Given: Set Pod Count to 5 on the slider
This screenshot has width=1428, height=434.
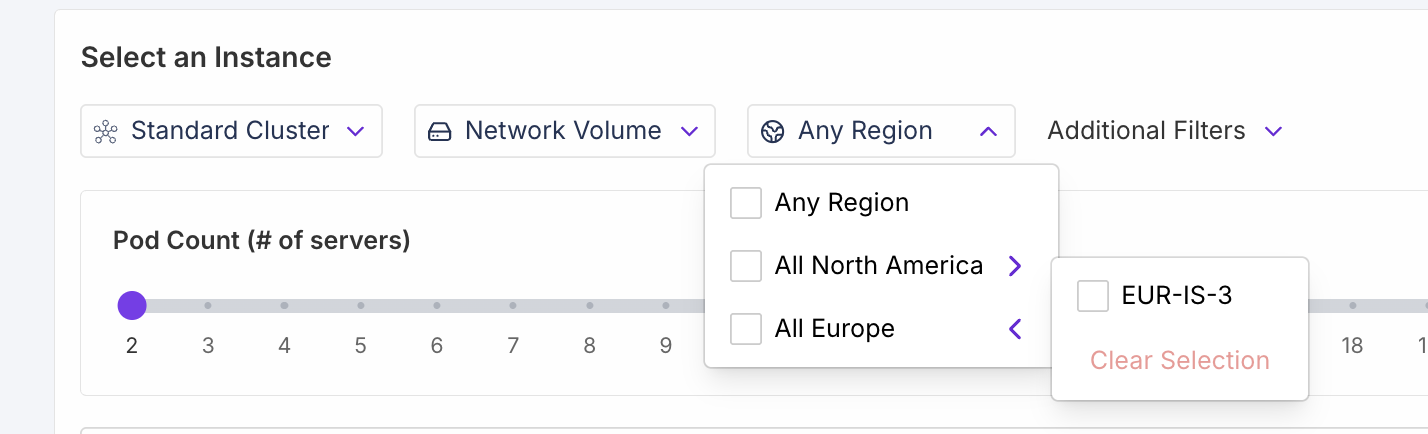Looking at the screenshot, I should 360,305.
